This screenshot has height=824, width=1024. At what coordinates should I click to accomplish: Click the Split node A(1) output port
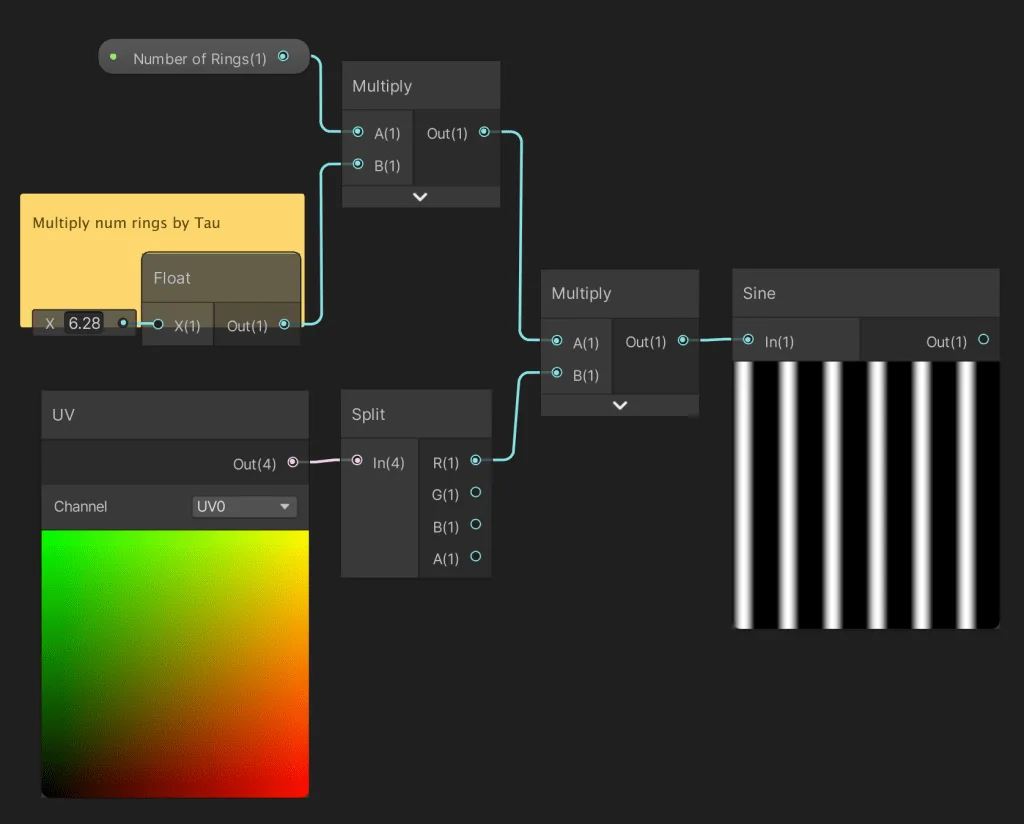pos(475,556)
